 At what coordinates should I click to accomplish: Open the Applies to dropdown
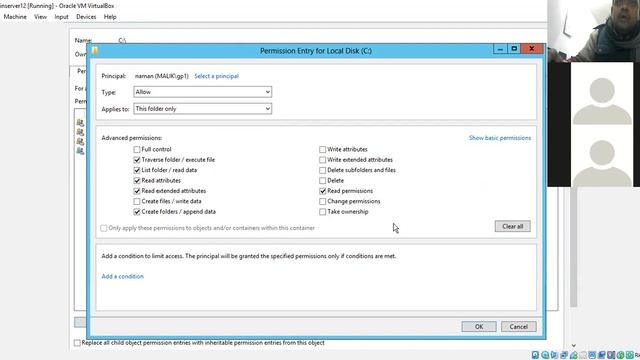click(x=202, y=109)
